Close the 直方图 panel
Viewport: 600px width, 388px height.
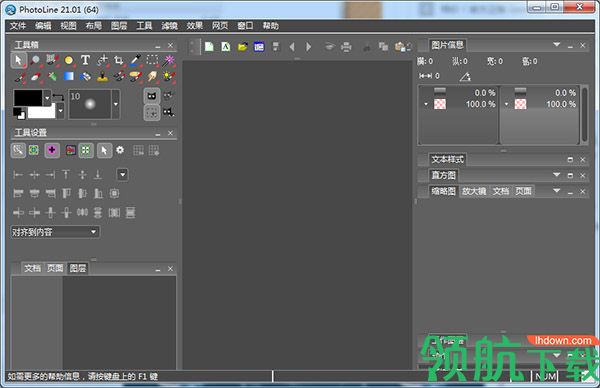[x=582, y=175]
